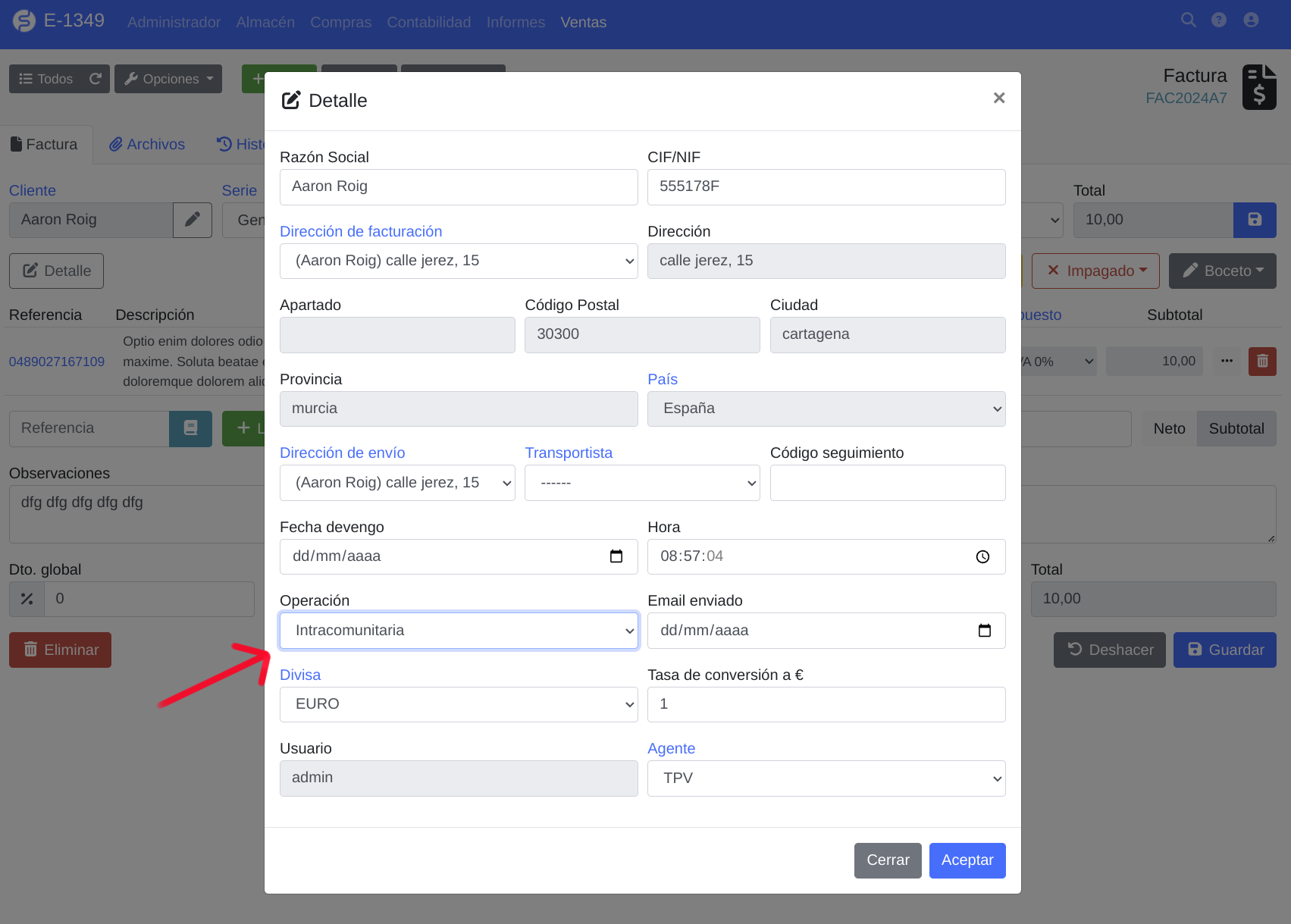Open the Boceto status dropdown
1291x924 pixels.
point(1222,271)
